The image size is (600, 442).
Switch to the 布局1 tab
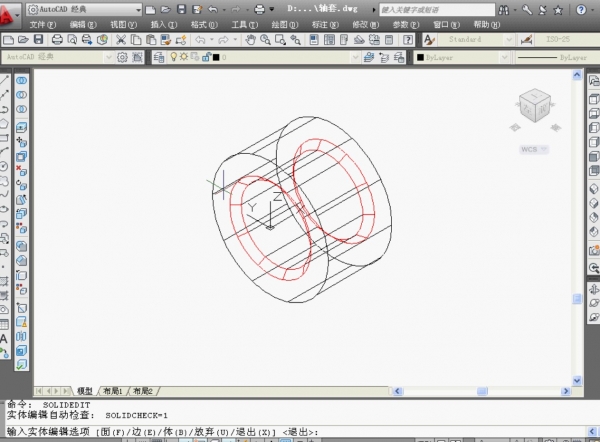pos(113,391)
